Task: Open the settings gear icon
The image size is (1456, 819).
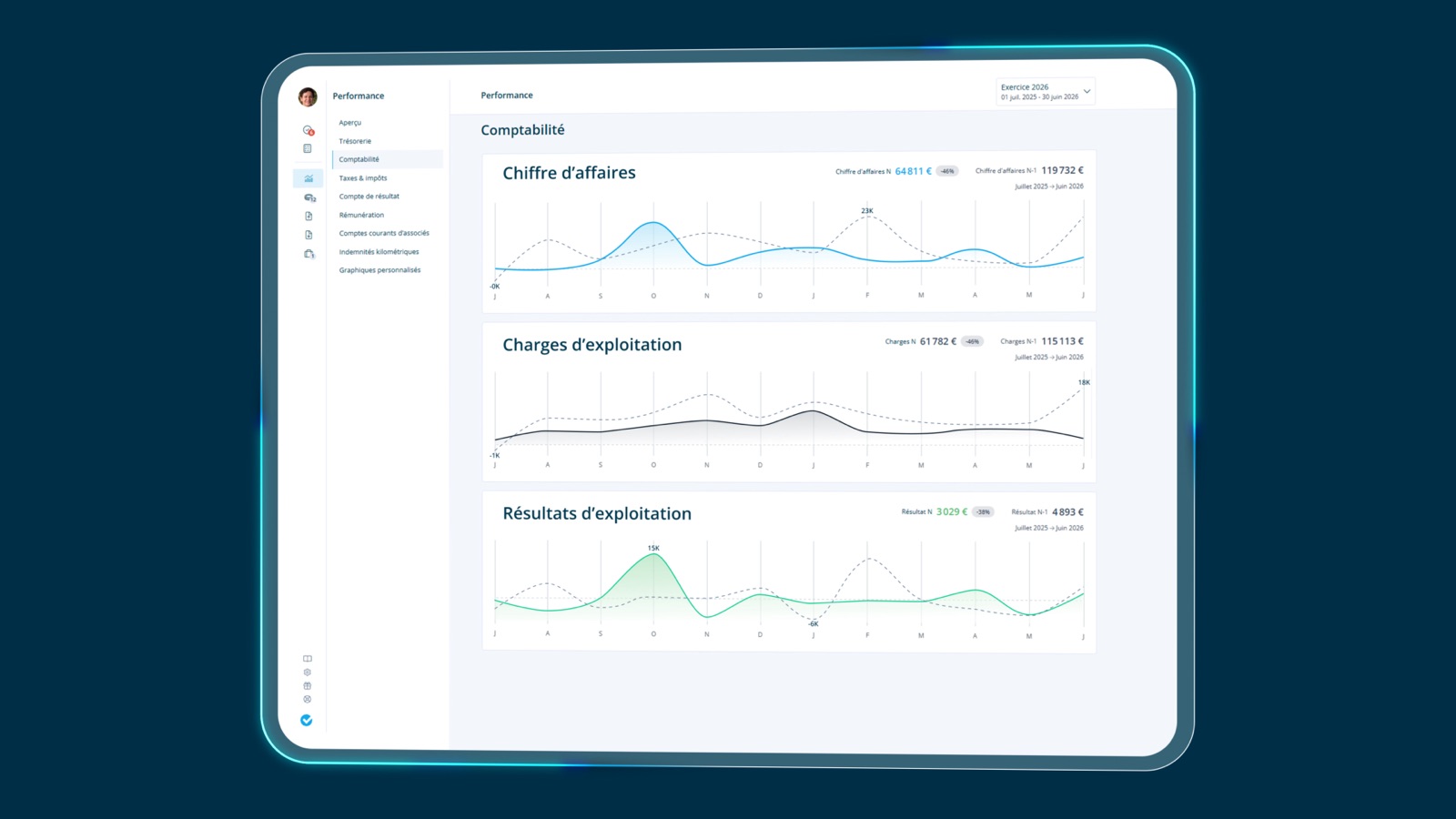Action: (x=308, y=672)
